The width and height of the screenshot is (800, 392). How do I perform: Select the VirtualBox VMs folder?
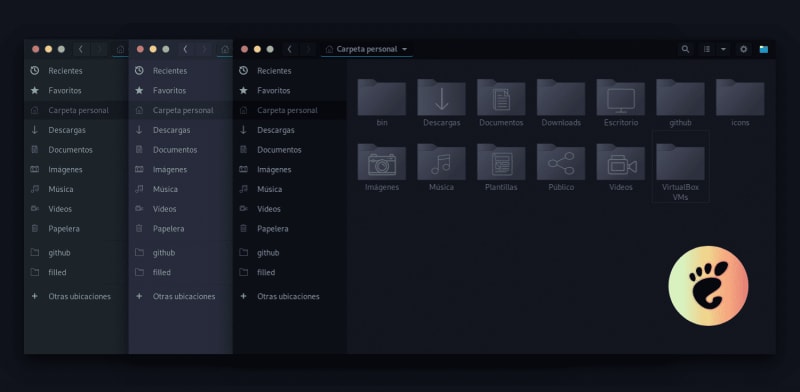pos(680,167)
